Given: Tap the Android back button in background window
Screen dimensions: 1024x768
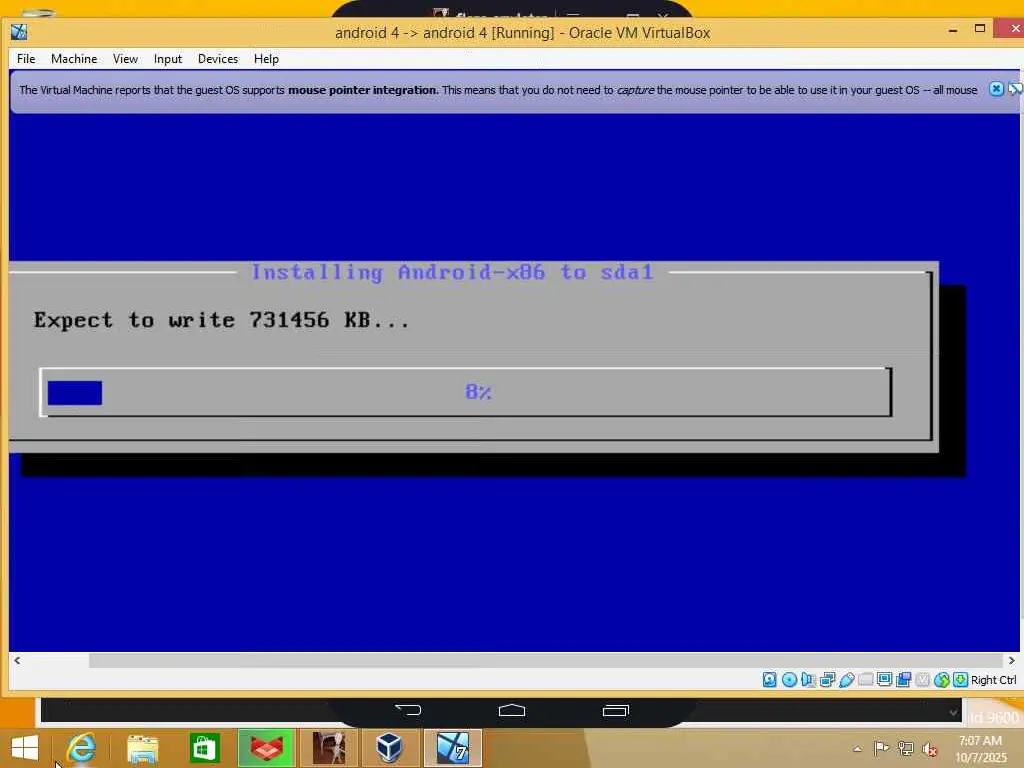Looking at the screenshot, I should [x=408, y=710].
